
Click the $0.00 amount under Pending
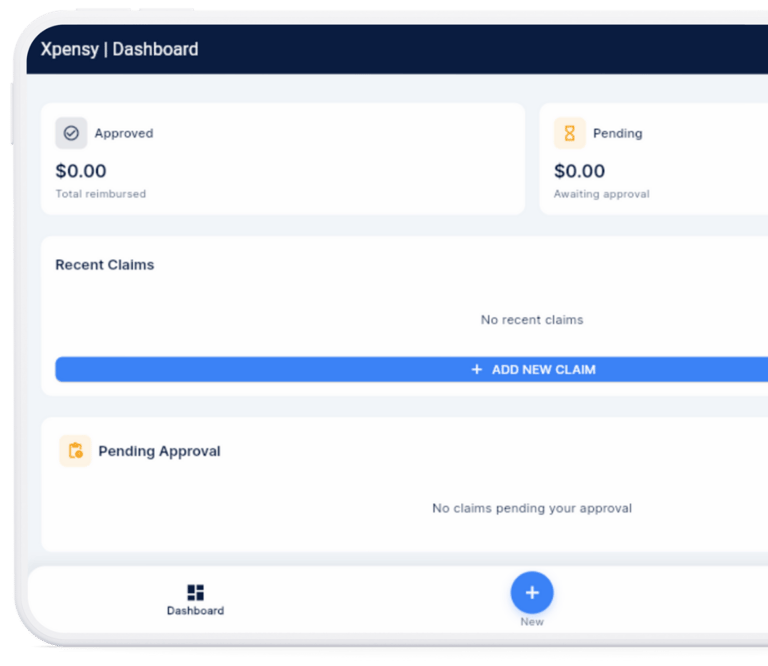[x=579, y=171]
